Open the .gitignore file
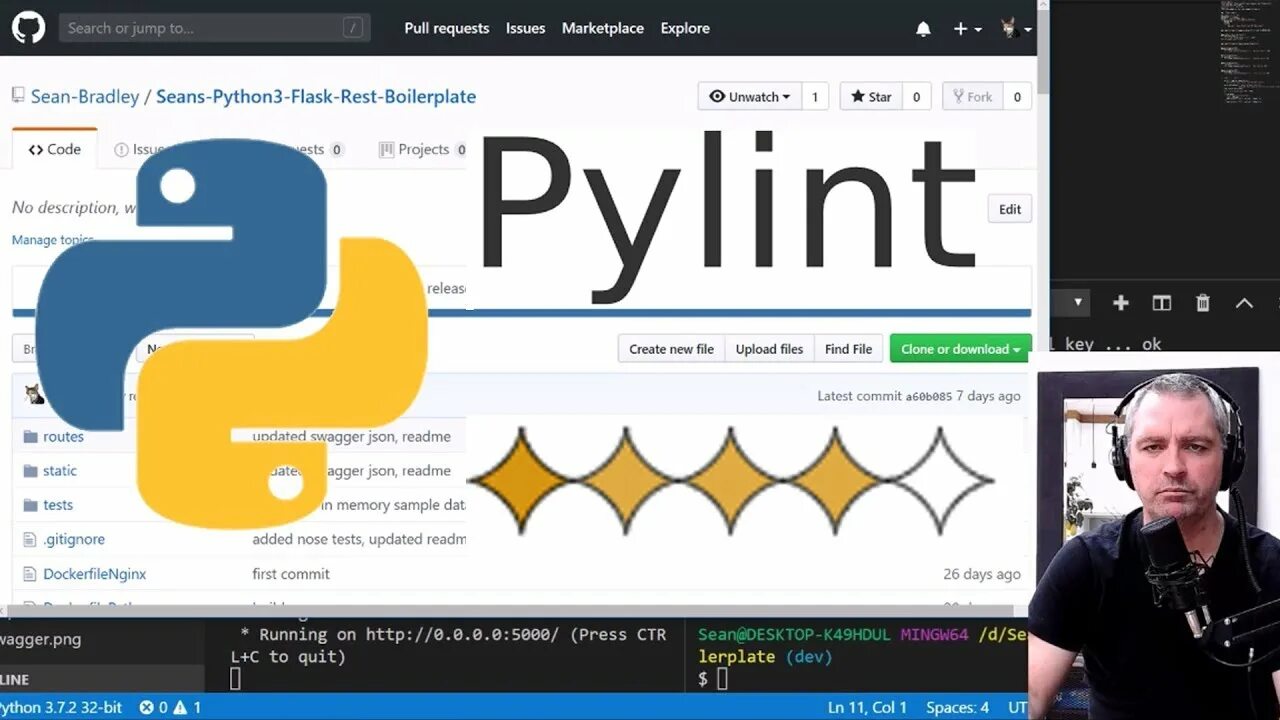Viewport: 1280px width, 720px height. pos(74,539)
